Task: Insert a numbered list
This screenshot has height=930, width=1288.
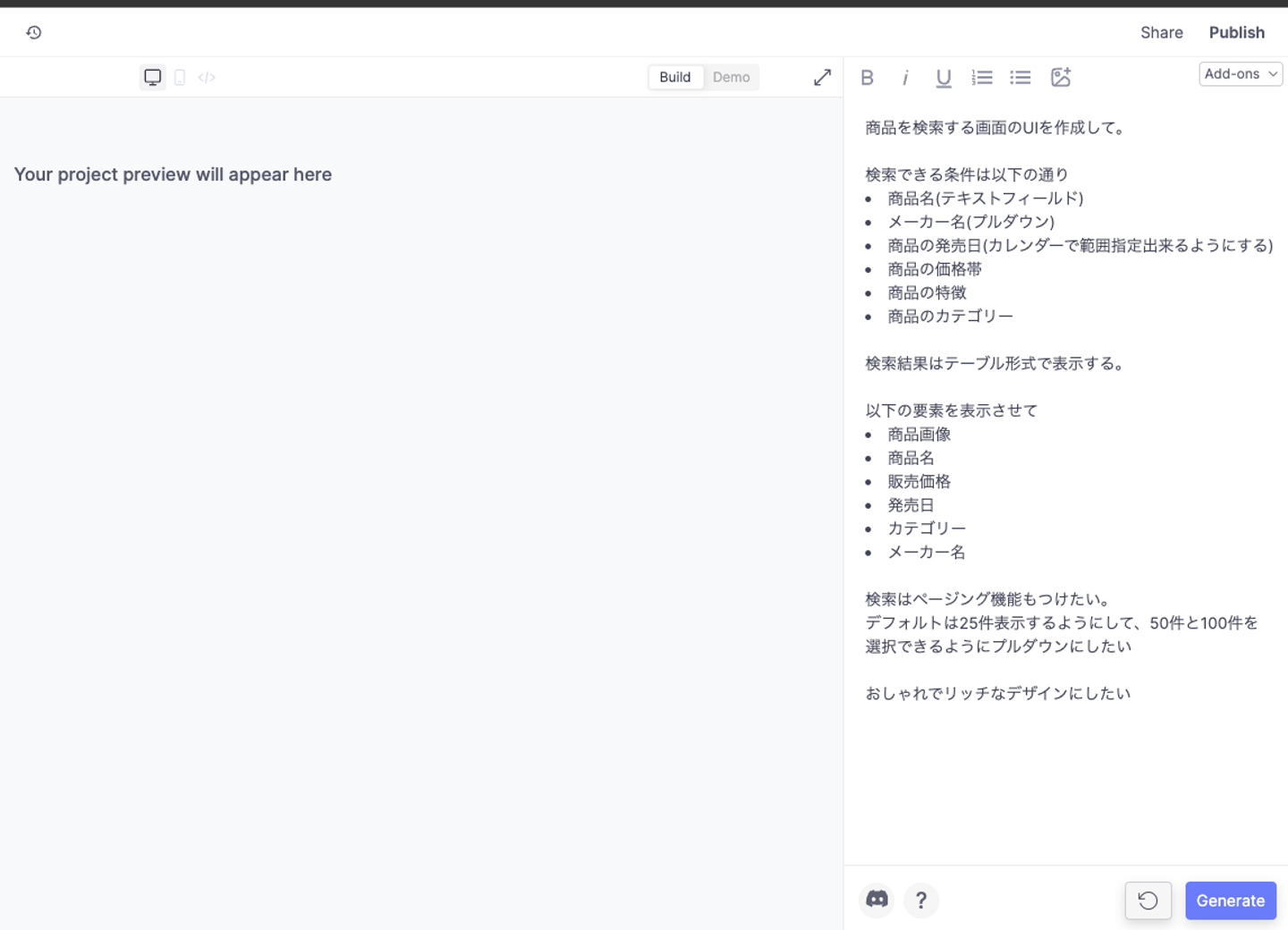Action: tap(982, 78)
